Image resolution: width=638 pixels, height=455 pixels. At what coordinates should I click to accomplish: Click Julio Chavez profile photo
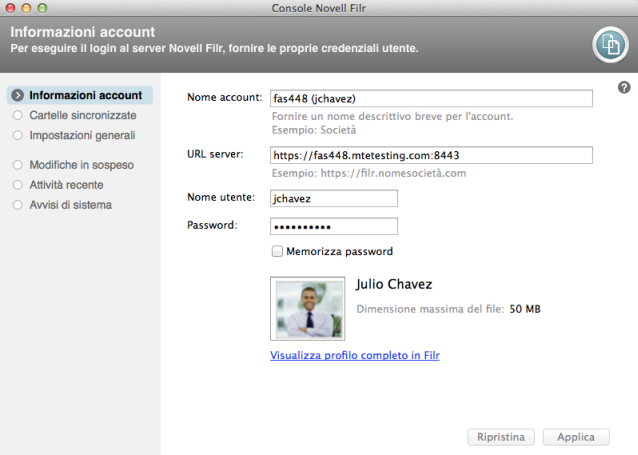(308, 308)
